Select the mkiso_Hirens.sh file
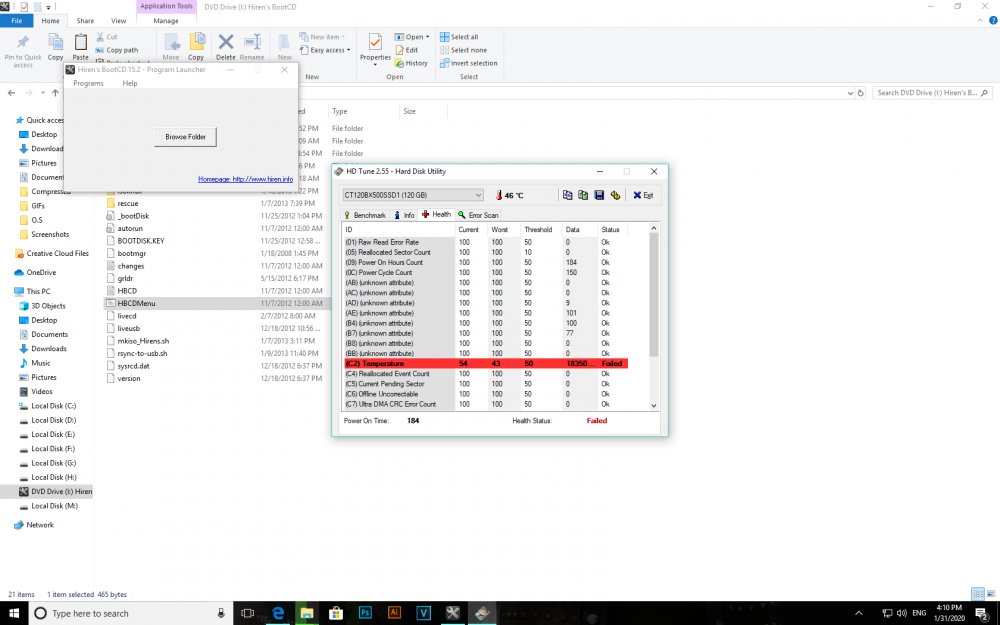 click(x=143, y=341)
